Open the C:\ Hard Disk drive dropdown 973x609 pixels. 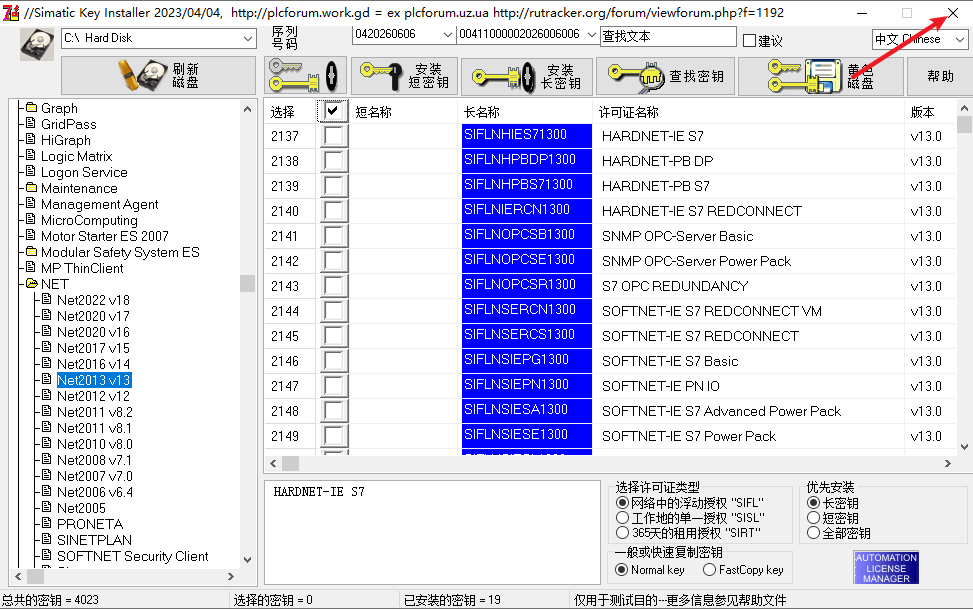click(248, 38)
